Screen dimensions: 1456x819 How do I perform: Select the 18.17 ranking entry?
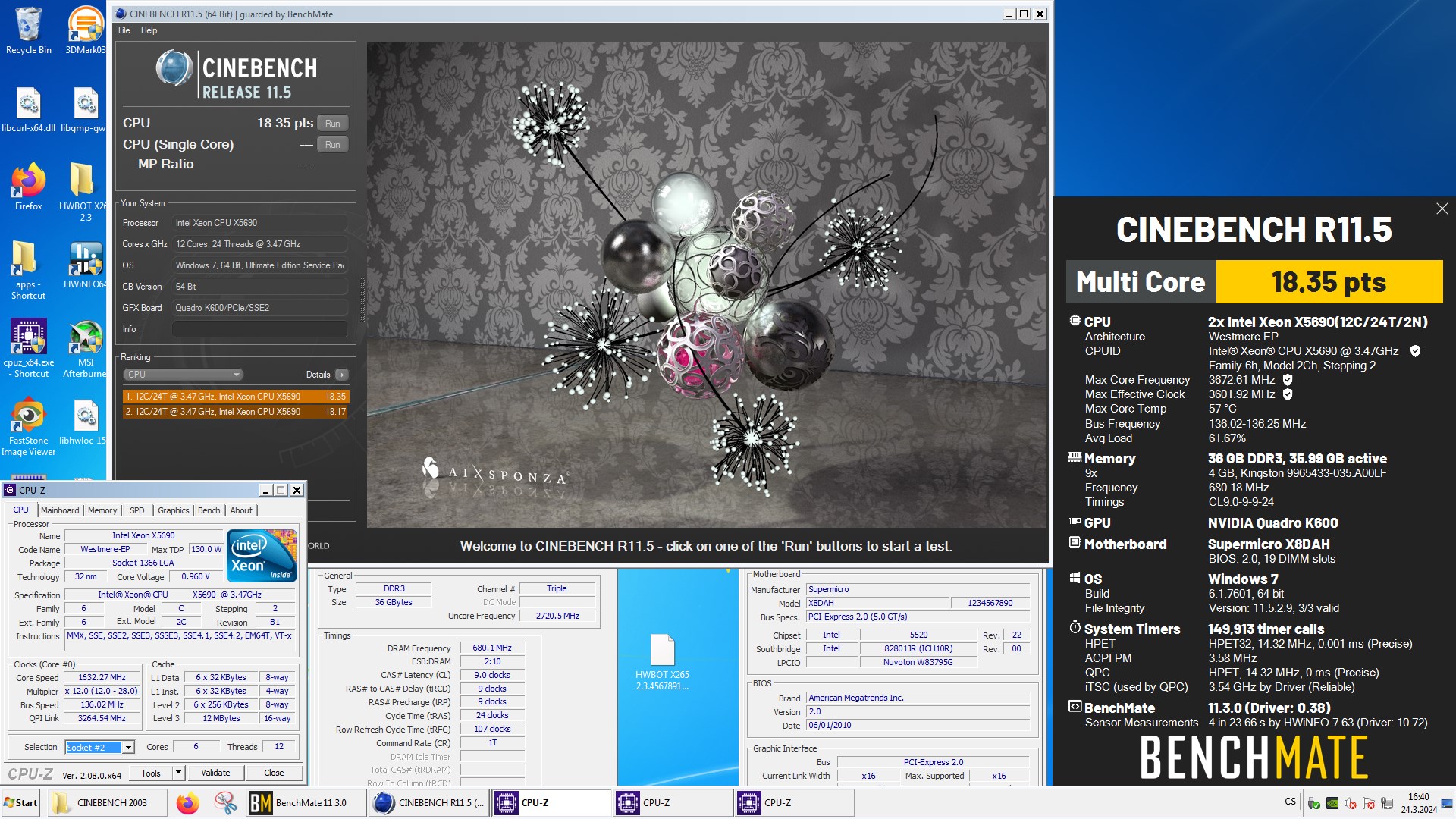(x=235, y=412)
